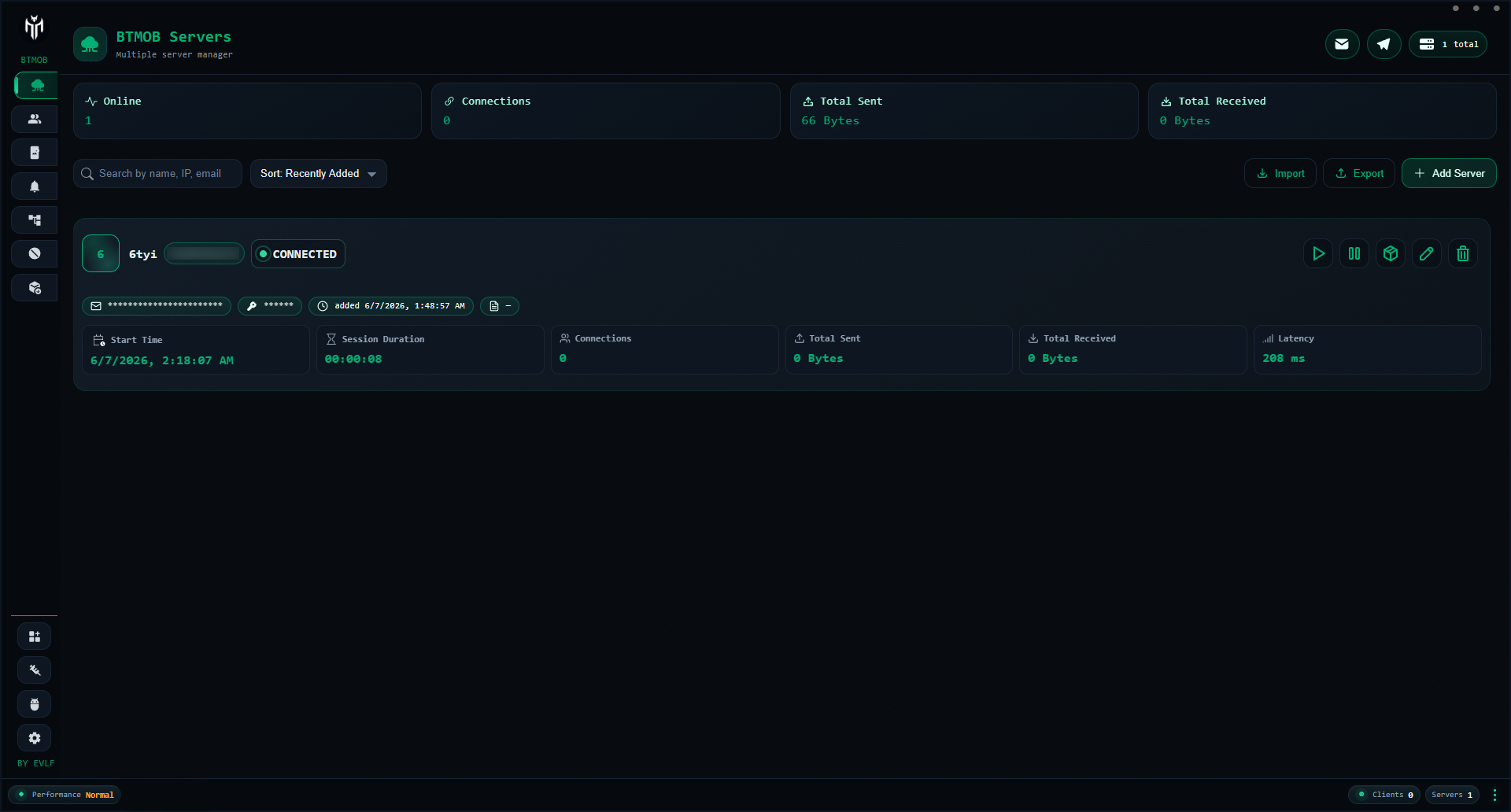The height and width of the screenshot is (812, 1511).
Task: Click the blurred address pill next to 6tyi
Action: (x=205, y=253)
